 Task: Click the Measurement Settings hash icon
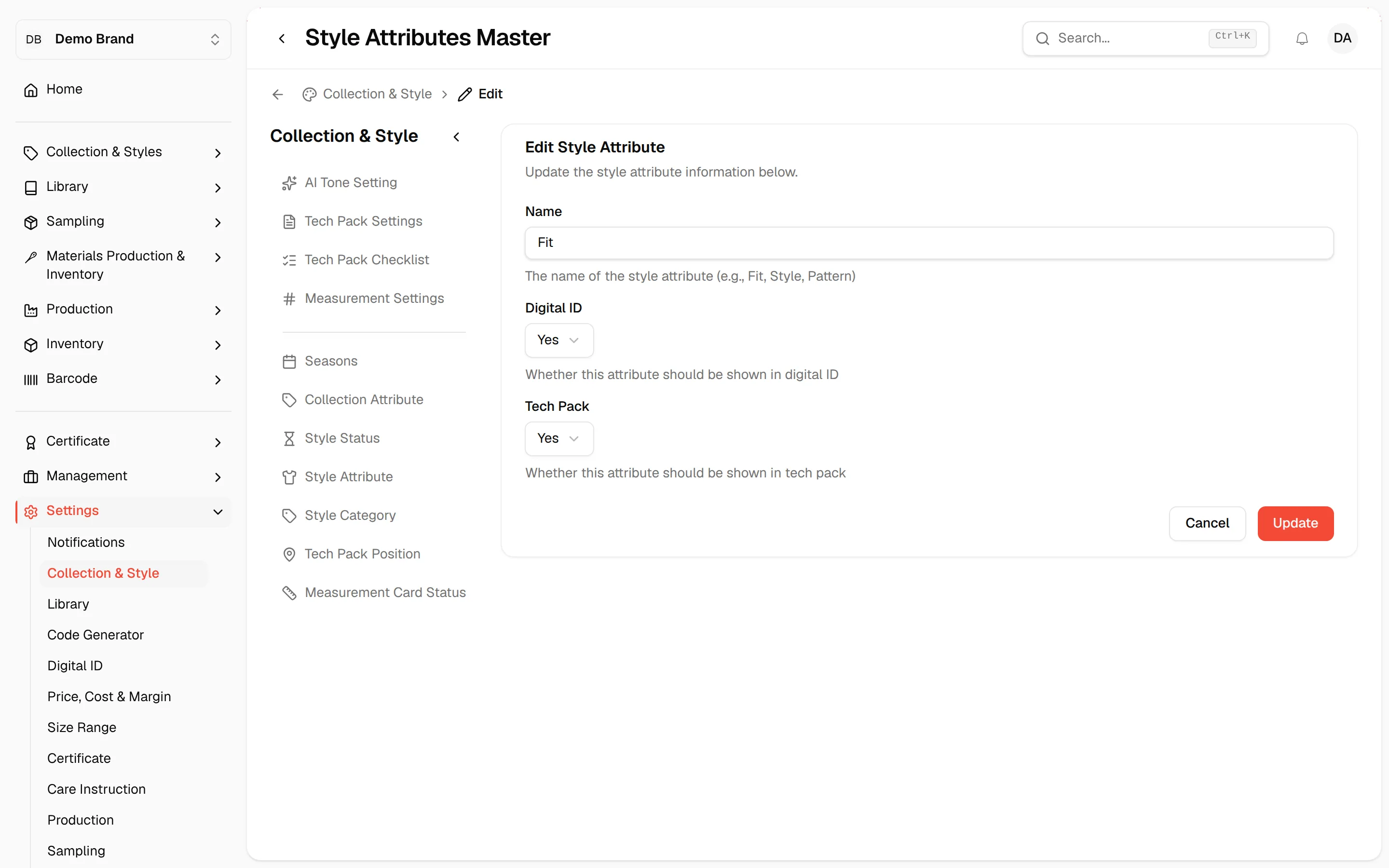pos(289,298)
